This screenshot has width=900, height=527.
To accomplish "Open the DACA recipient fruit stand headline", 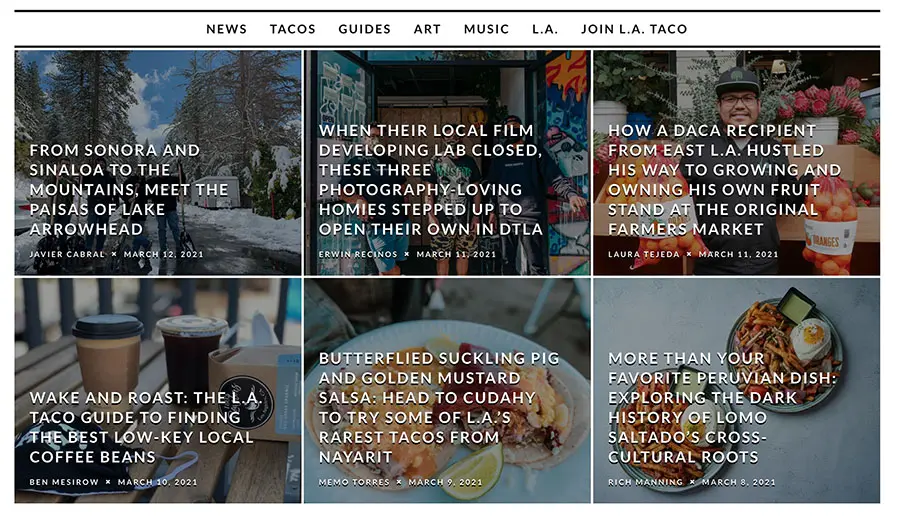I will pyautogui.click(x=724, y=180).
